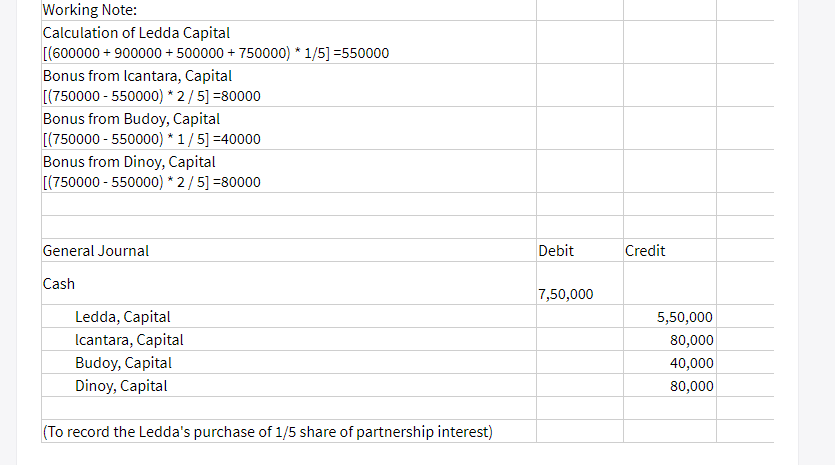Select the "Bonus from Icantara, Capital" cell

[137, 76]
